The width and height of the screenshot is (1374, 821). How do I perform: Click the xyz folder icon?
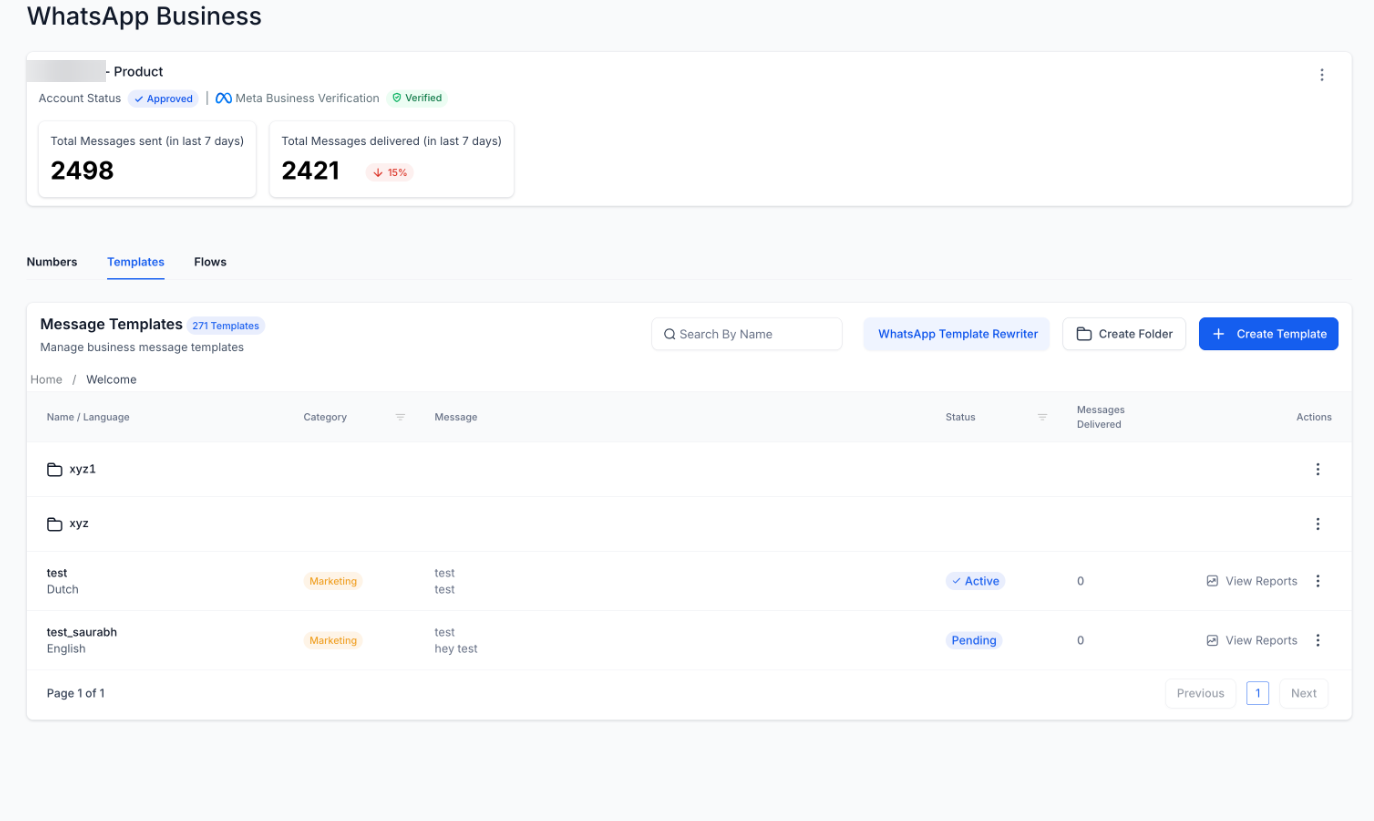pyautogui.click(x=55, y=524)
